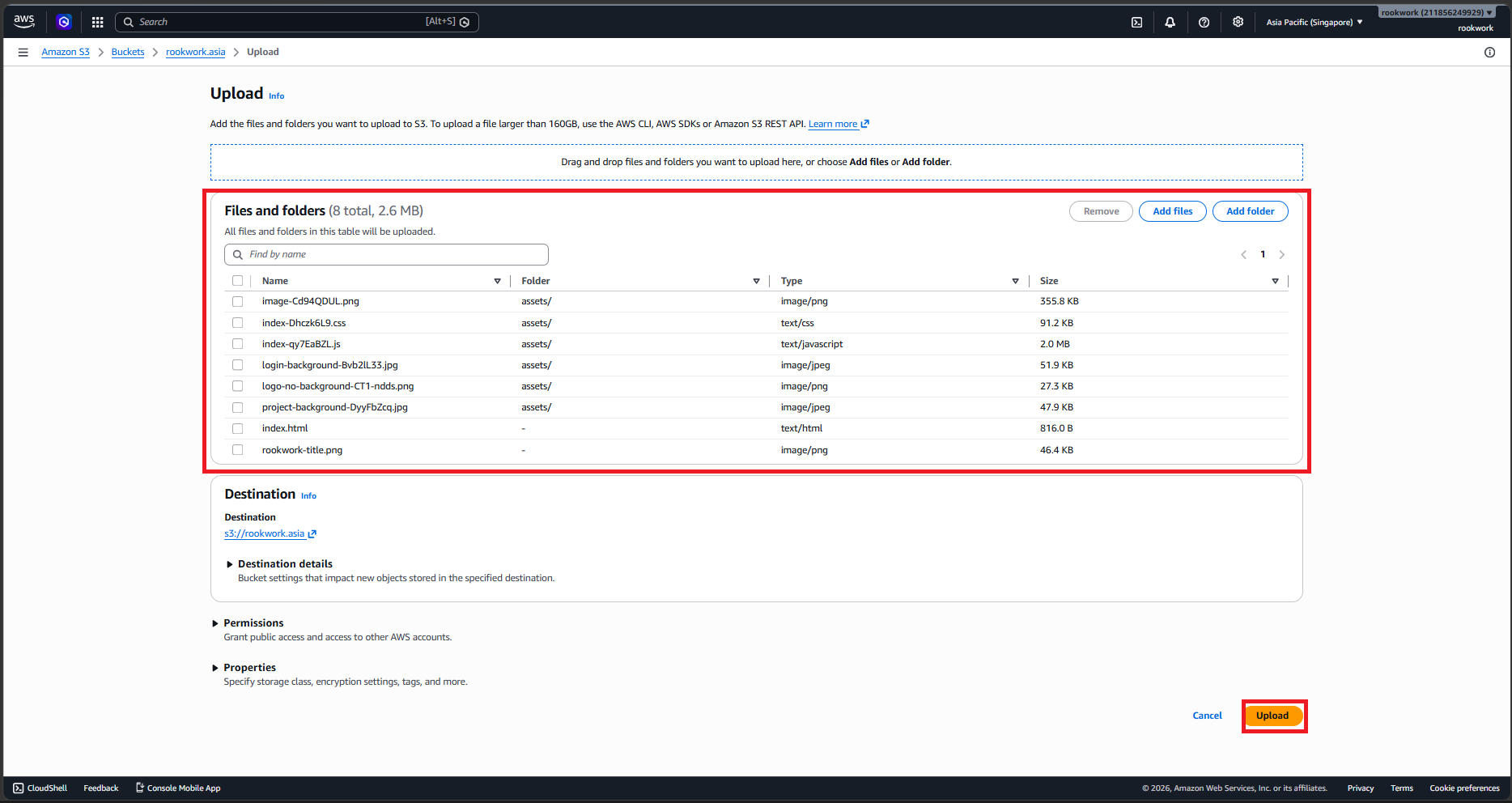Click the 355.8 KB size cell
Viewport: 1512px width, 803px height.
[x=1059, y=301]
